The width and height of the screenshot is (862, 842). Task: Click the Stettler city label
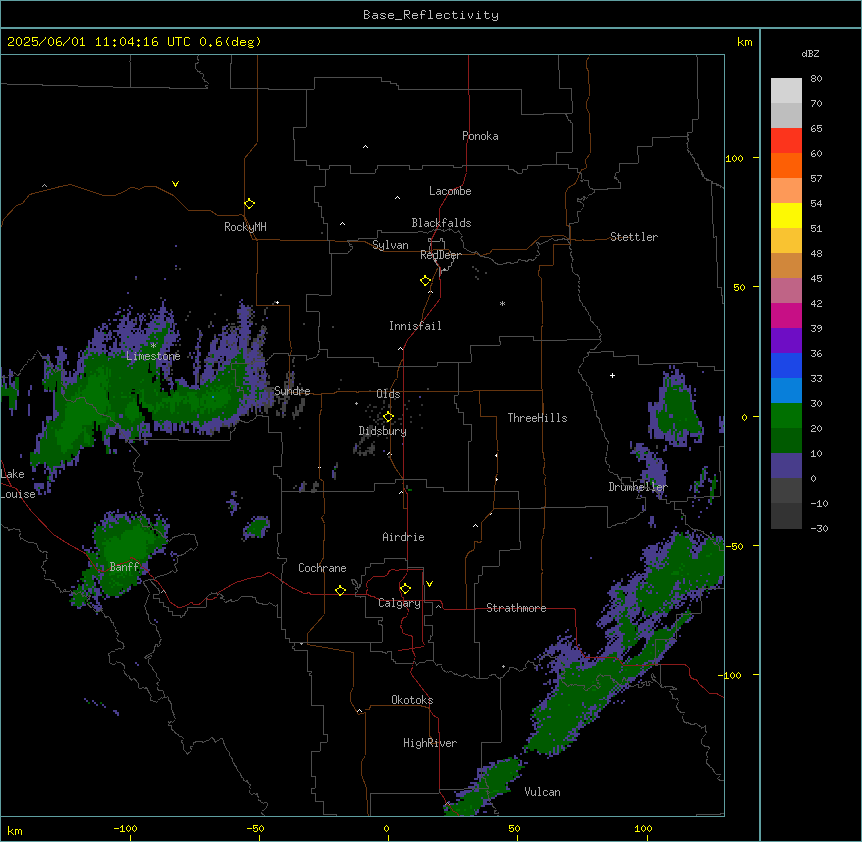(634, 237)
